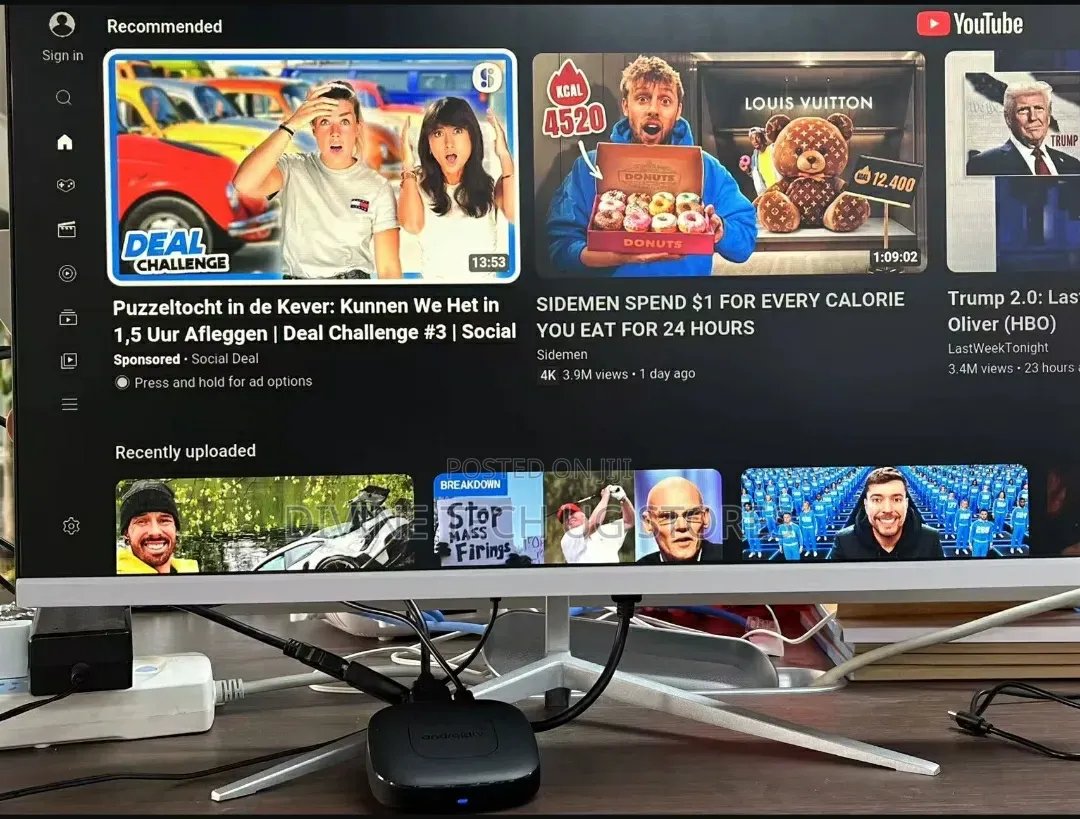Open the Stop Mass Firings Breakdown thumbnail
Viewport: 1080px width, 819px height.
[x=578, y=518]
